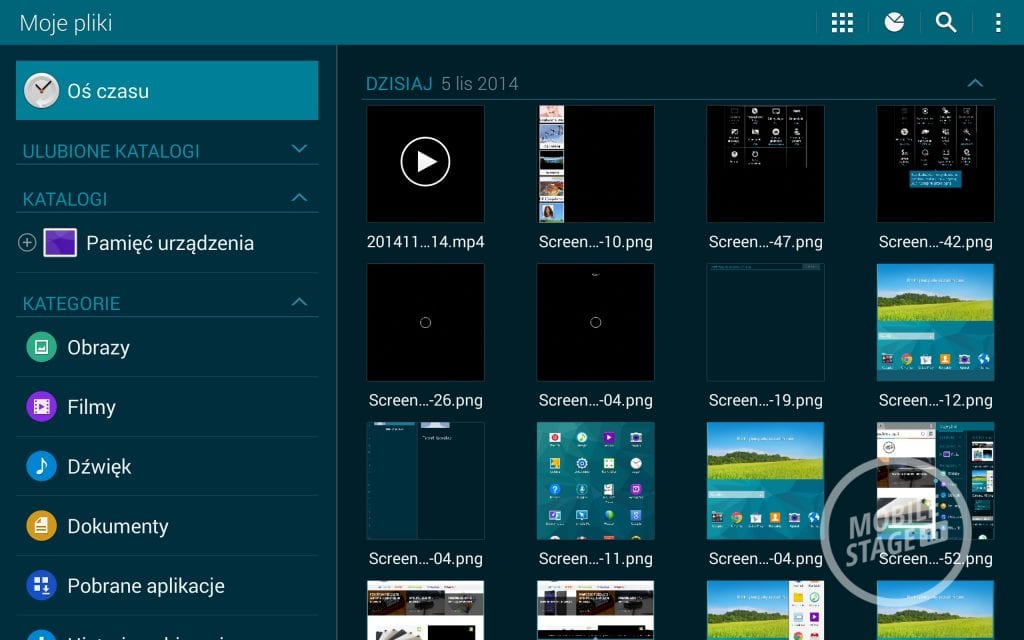The height and width of the screenshot is (640, 1024).
Task: Play the 201411...14.mp4 video thumbnail
Action: [x=425, y=164]
